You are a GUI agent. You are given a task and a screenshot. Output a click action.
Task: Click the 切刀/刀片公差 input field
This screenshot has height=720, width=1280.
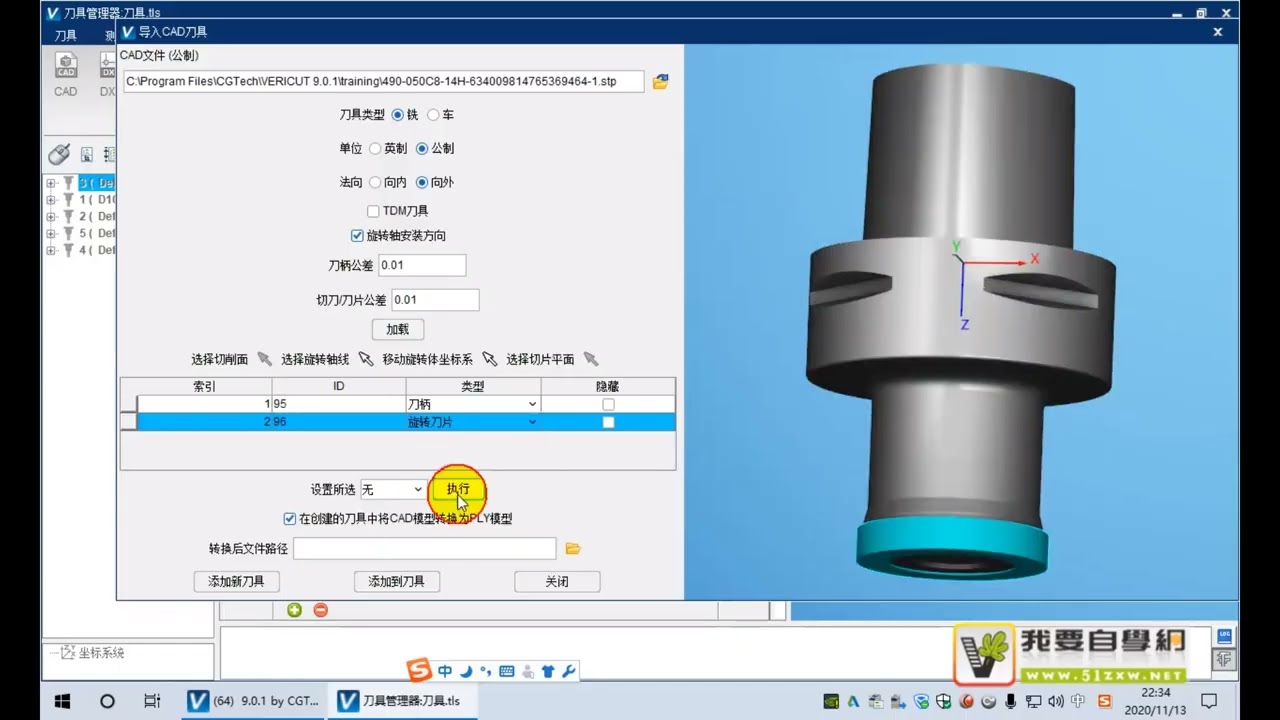click(435, 299)
